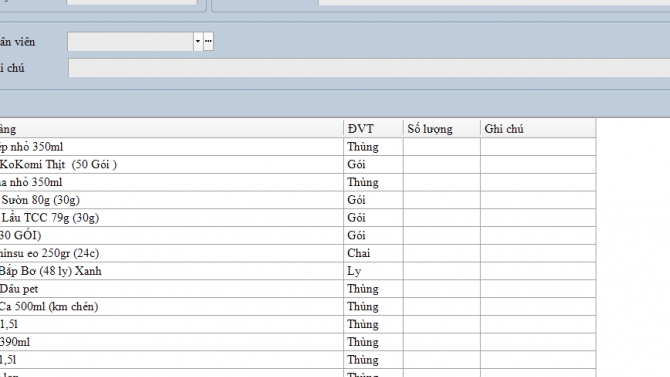Select the row 'hinsu eo 250gr (24c)'
Viewport: 670px width, 377px height.
(x=298, y=253)
